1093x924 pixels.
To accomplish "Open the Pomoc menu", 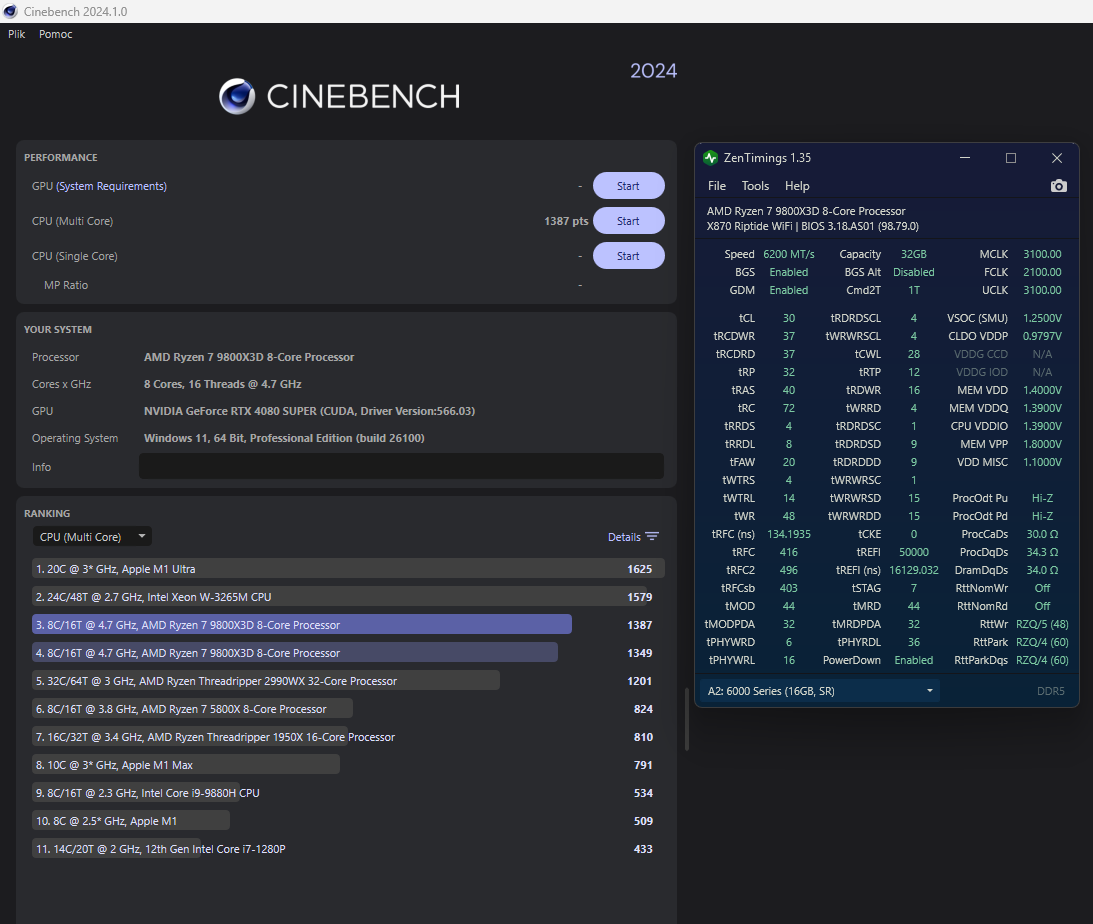I will (x=56, y=34).
